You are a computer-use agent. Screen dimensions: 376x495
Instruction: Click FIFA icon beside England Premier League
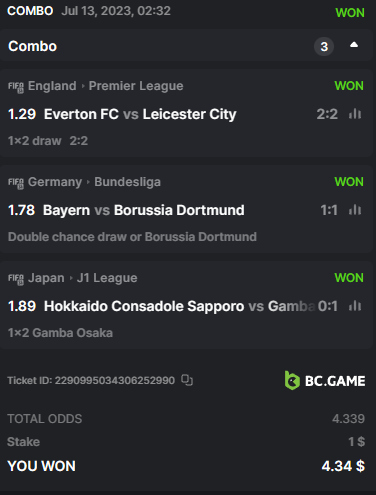(x=16, y=87)
